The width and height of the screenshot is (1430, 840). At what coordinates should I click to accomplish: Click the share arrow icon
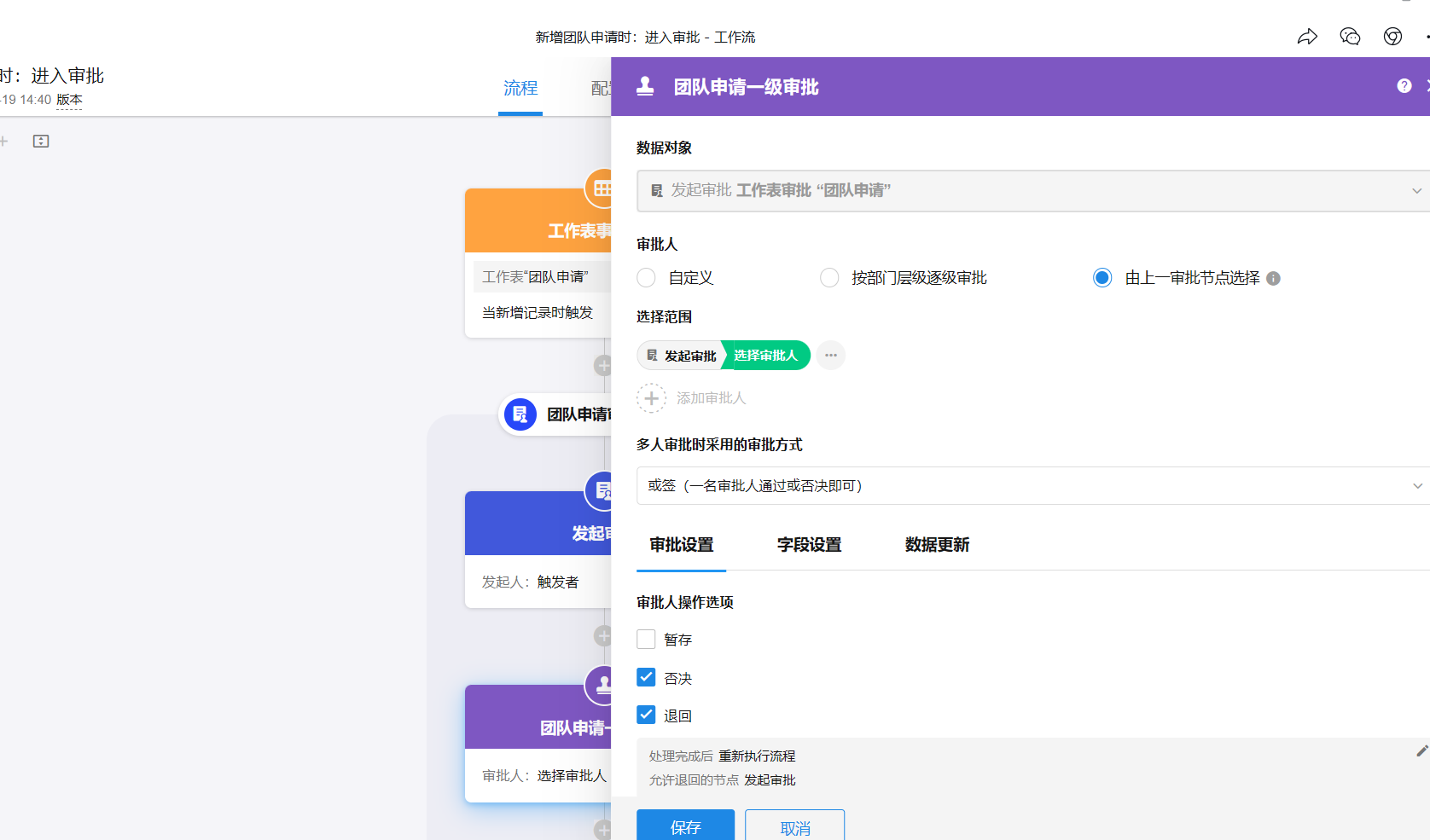pos(1307,37)
